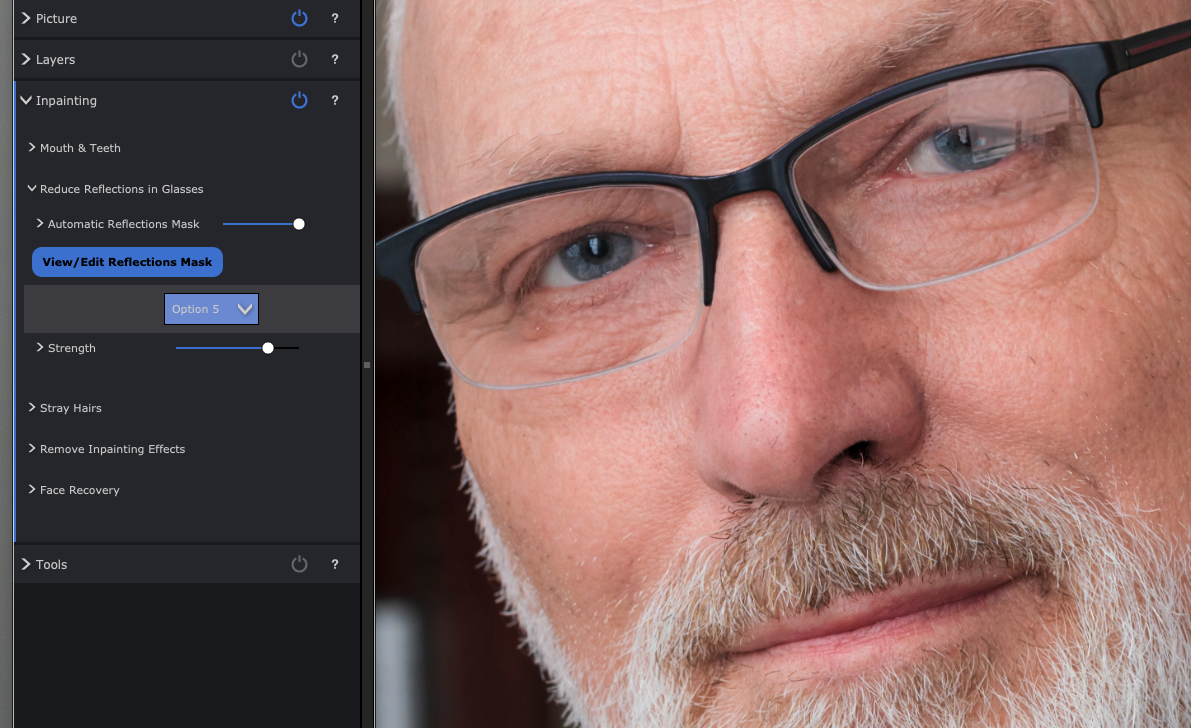Expand the Layers section
1191x728 pixels.
tap(26, 59)
